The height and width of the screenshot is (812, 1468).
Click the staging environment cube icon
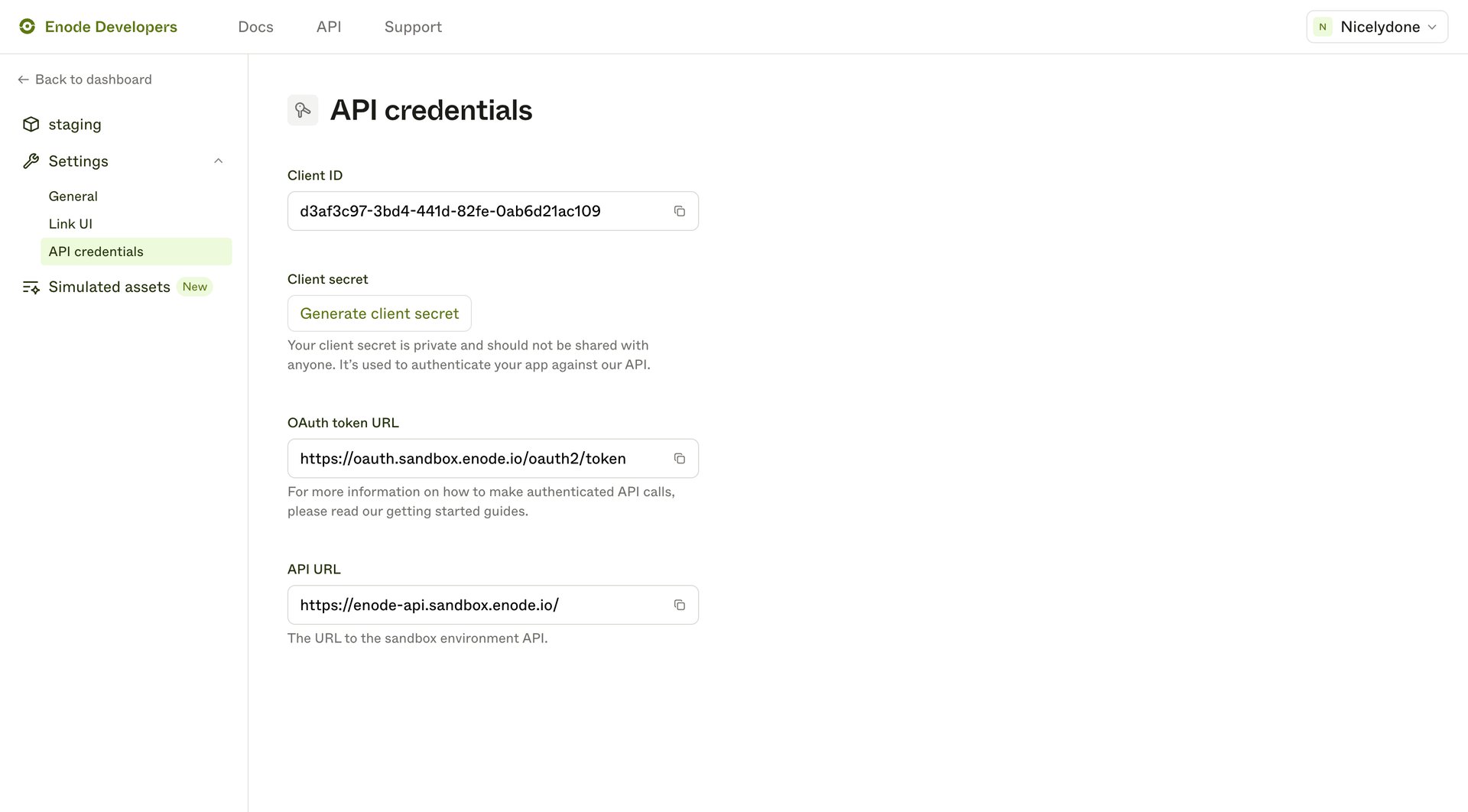[31, 124]
